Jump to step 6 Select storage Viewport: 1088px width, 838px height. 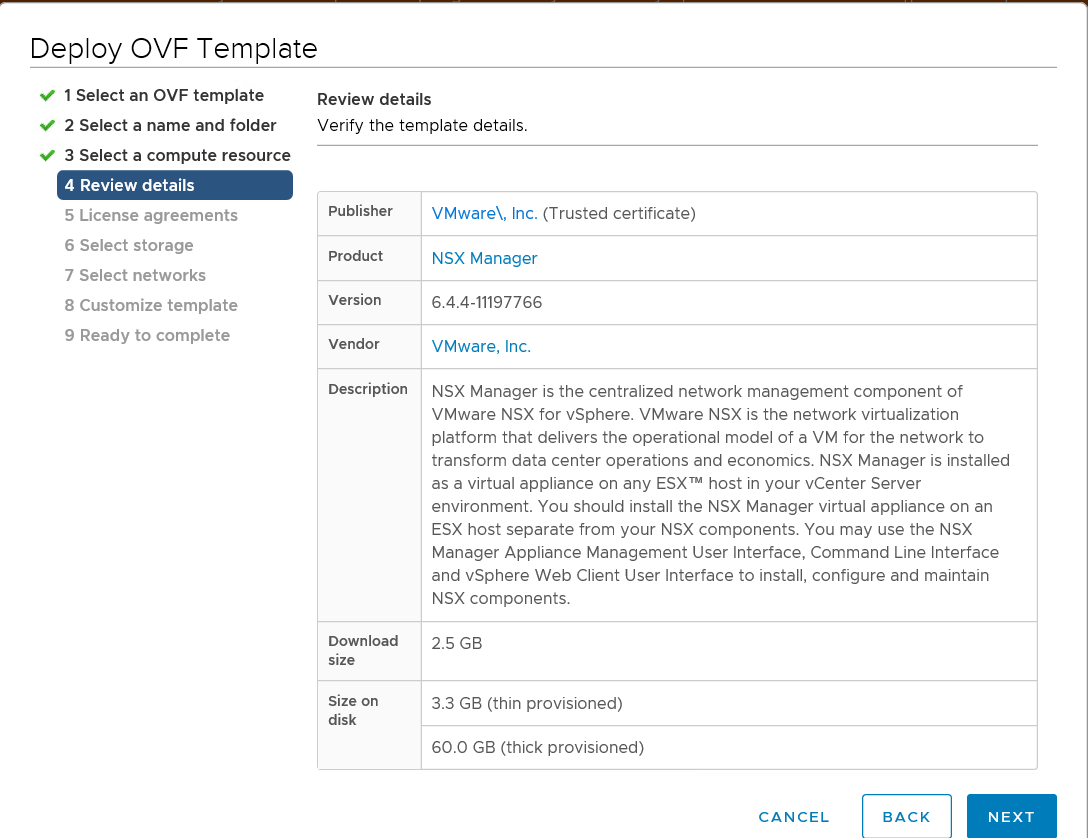[x=129, y=246]
